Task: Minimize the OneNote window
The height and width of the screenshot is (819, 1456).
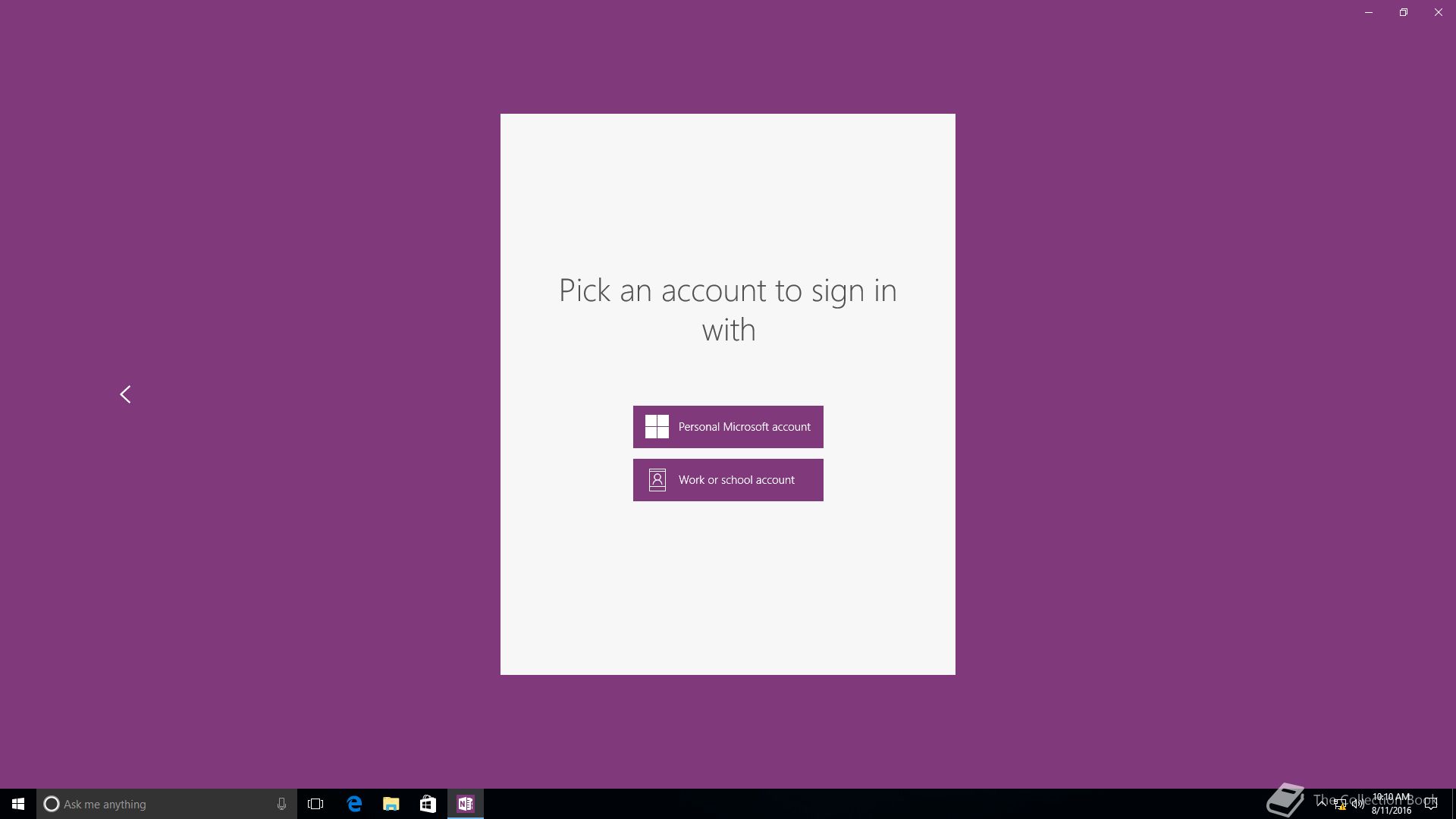Action: pyautogui.click(x=1369, y=12)
